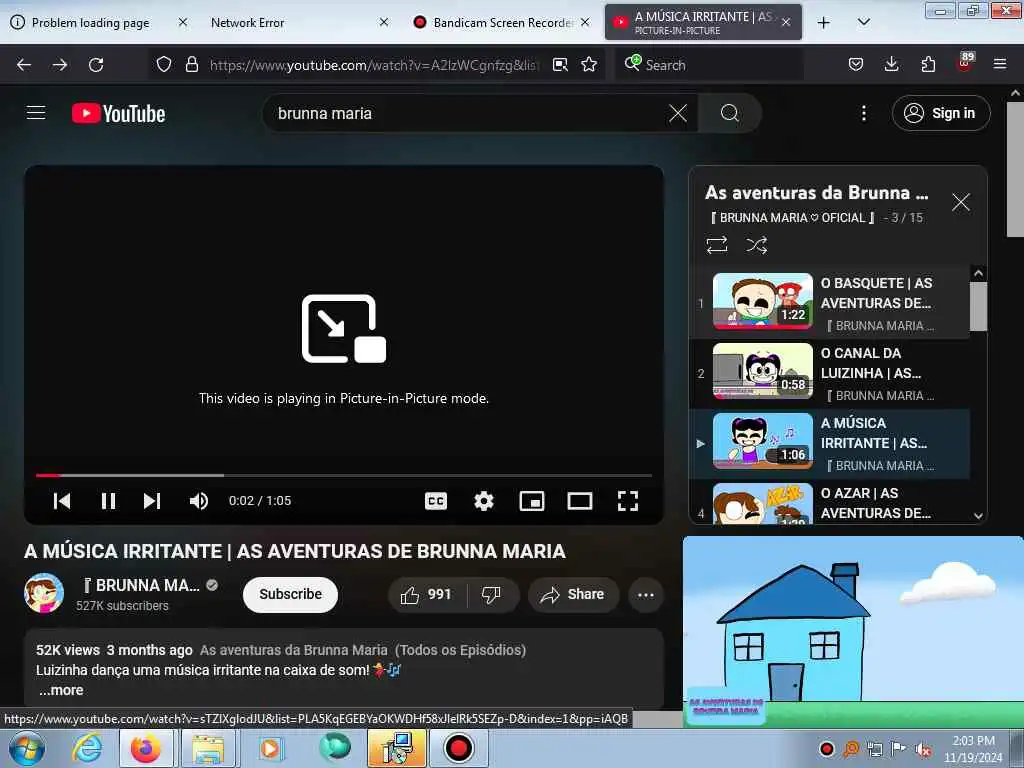1024x768 pixels.
Task: Toggle picture-in-picture icon in the address bar
Action: click(x=560, y=64)
